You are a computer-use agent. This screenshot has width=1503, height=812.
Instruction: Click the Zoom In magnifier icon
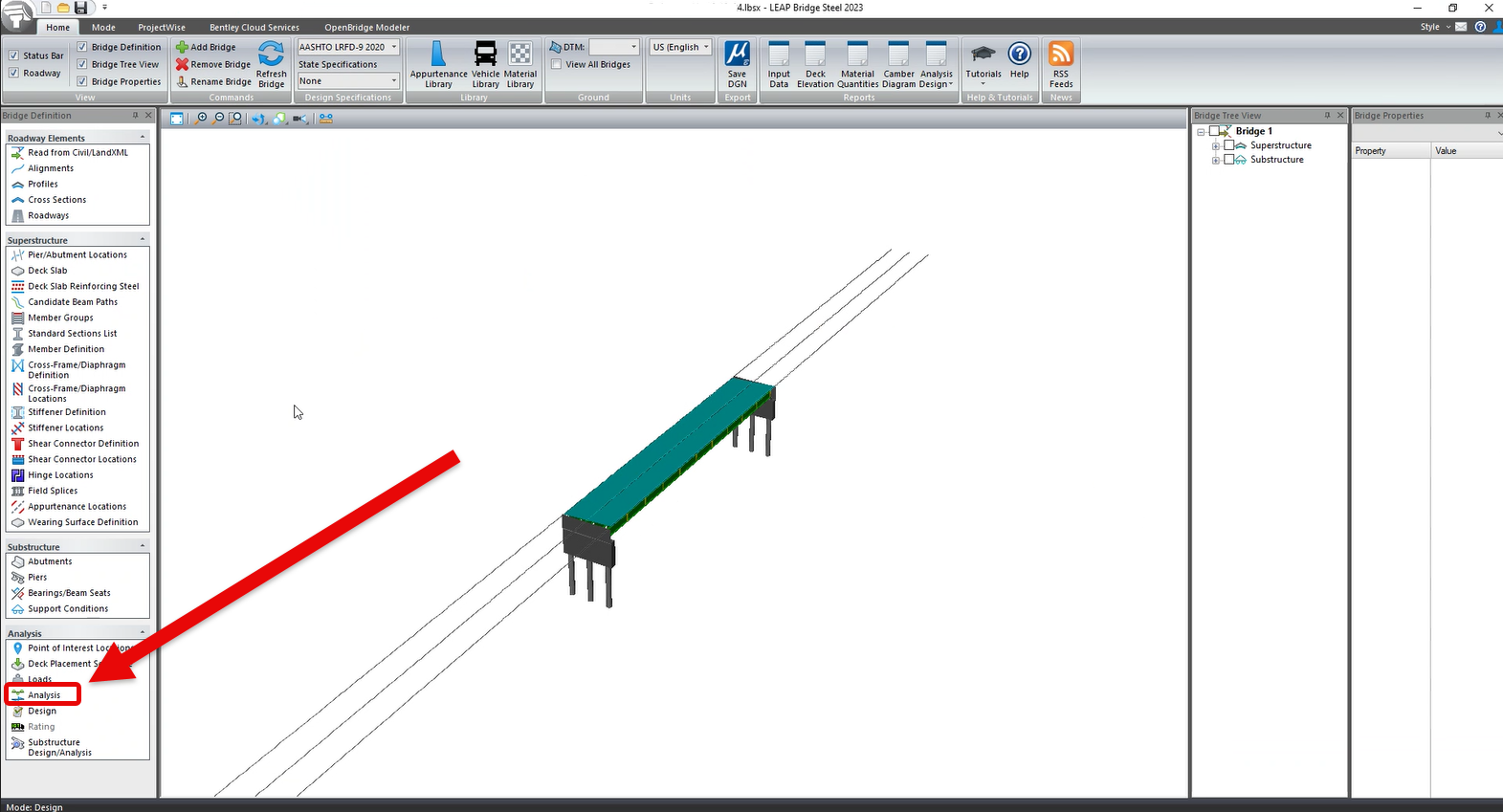click(201, 119)
